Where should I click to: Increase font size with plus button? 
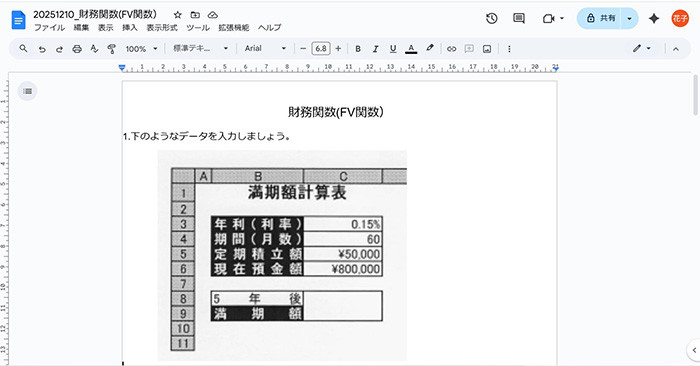[338, 48]
